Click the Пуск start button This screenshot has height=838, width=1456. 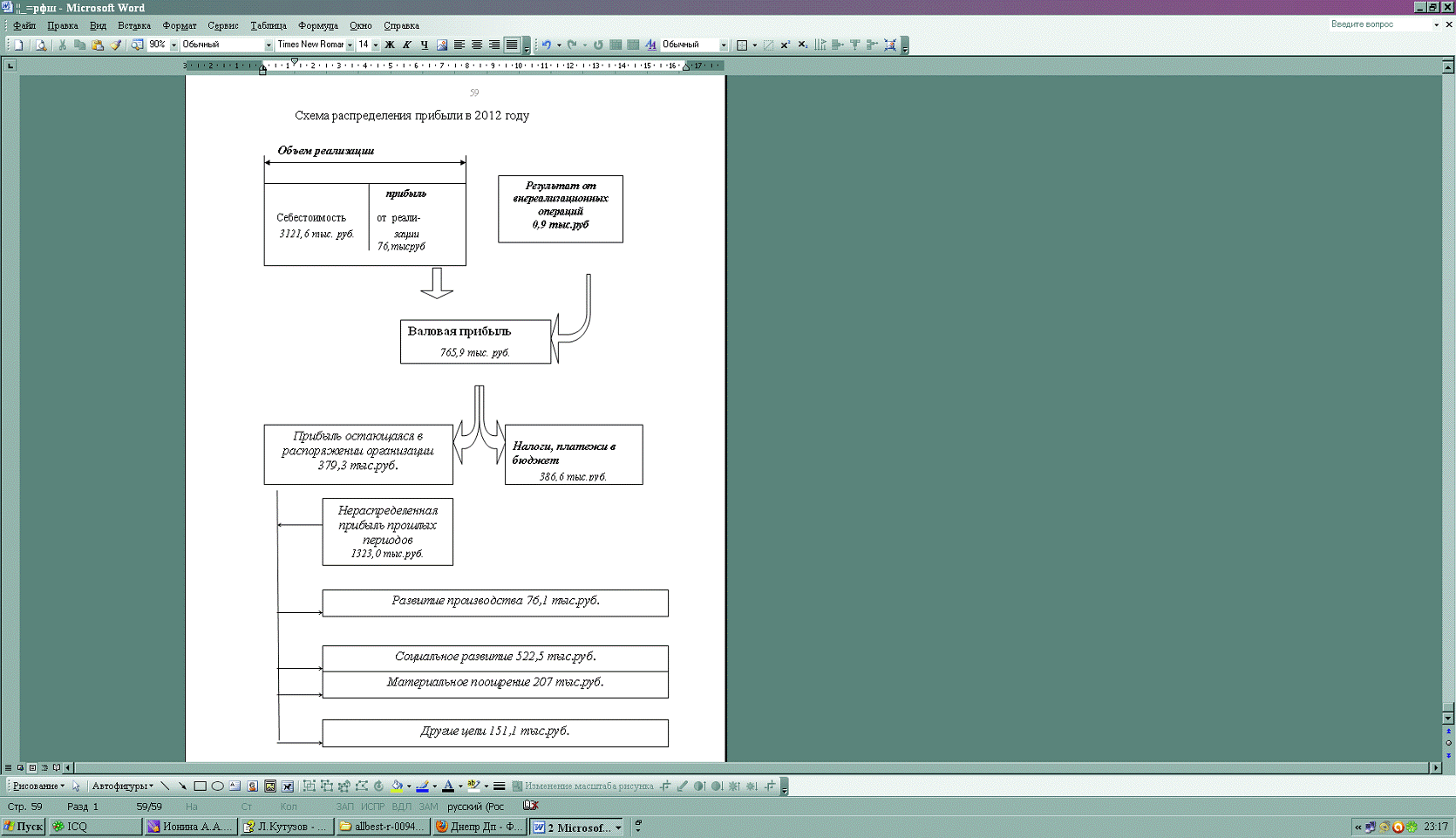[x=24, y=826]
